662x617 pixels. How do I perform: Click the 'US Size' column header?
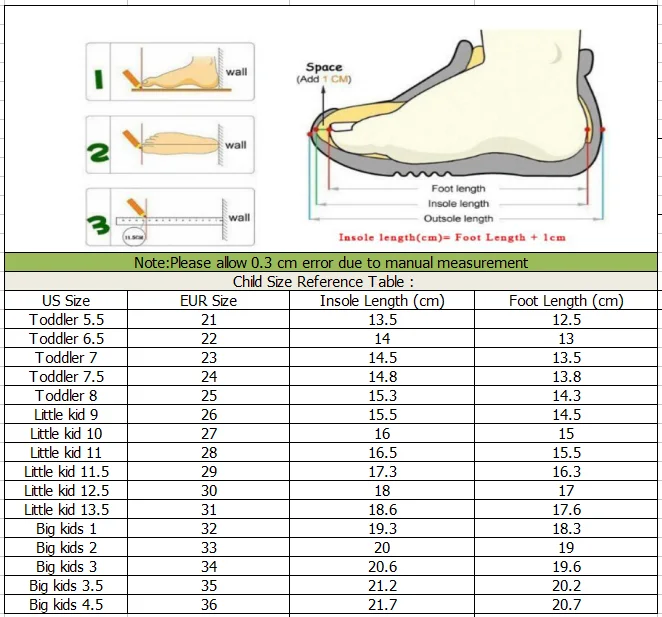(x=66, y=301)
